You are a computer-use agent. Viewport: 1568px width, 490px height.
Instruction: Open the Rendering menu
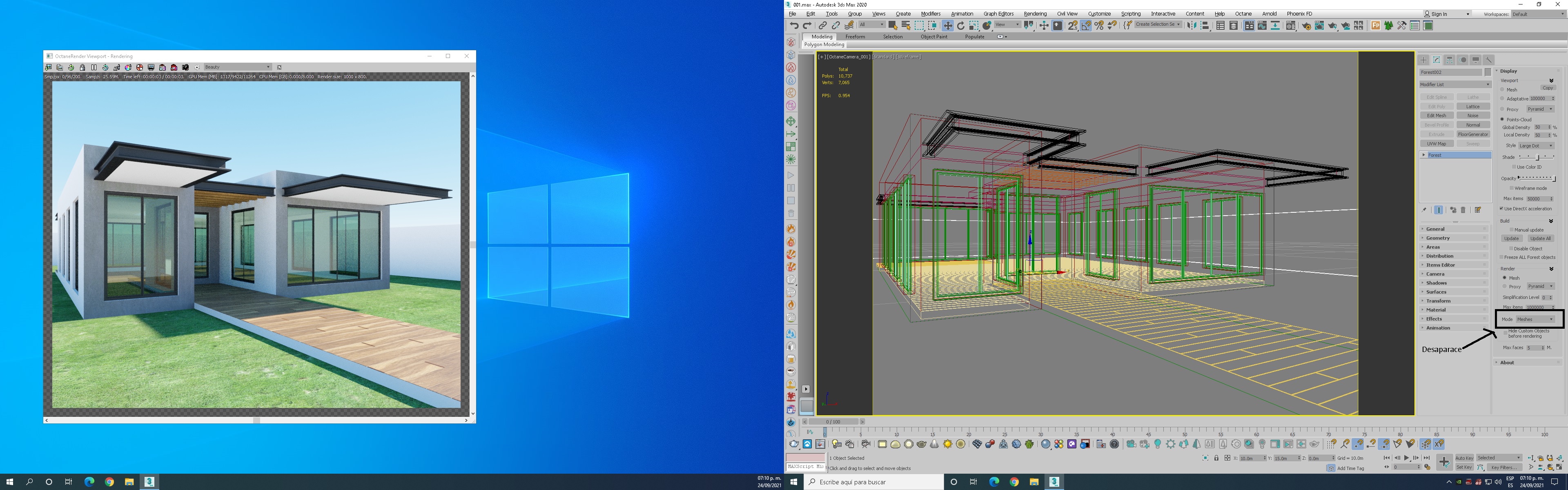(x=1035, y=14)
